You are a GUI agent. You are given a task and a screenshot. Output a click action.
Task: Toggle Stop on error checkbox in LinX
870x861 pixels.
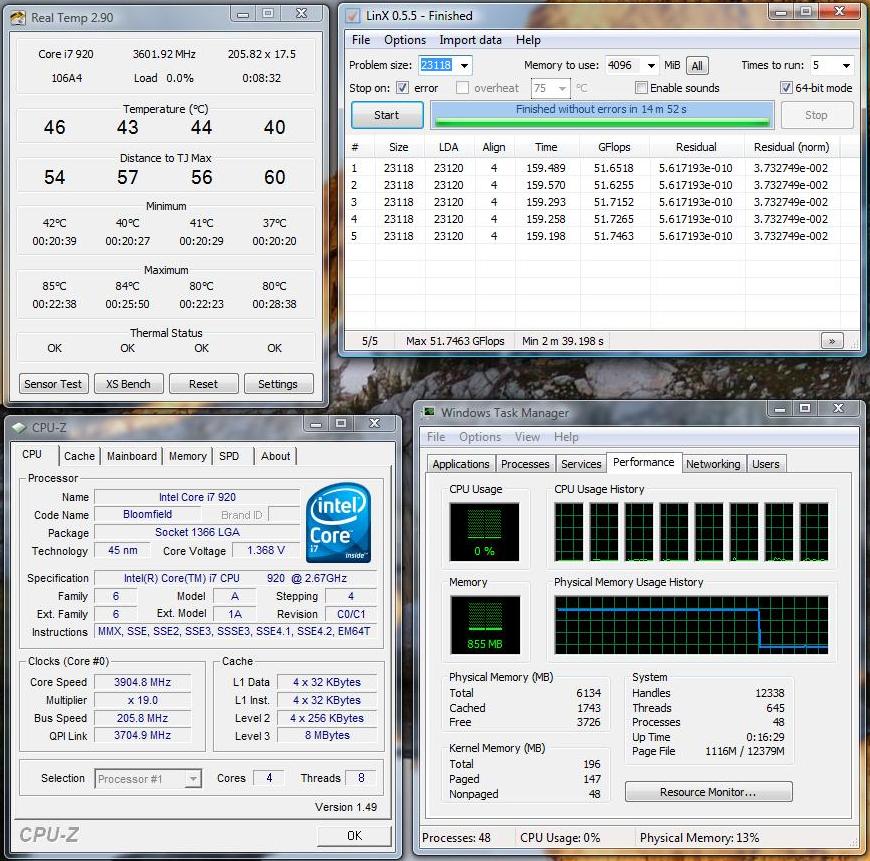(402, 88)
